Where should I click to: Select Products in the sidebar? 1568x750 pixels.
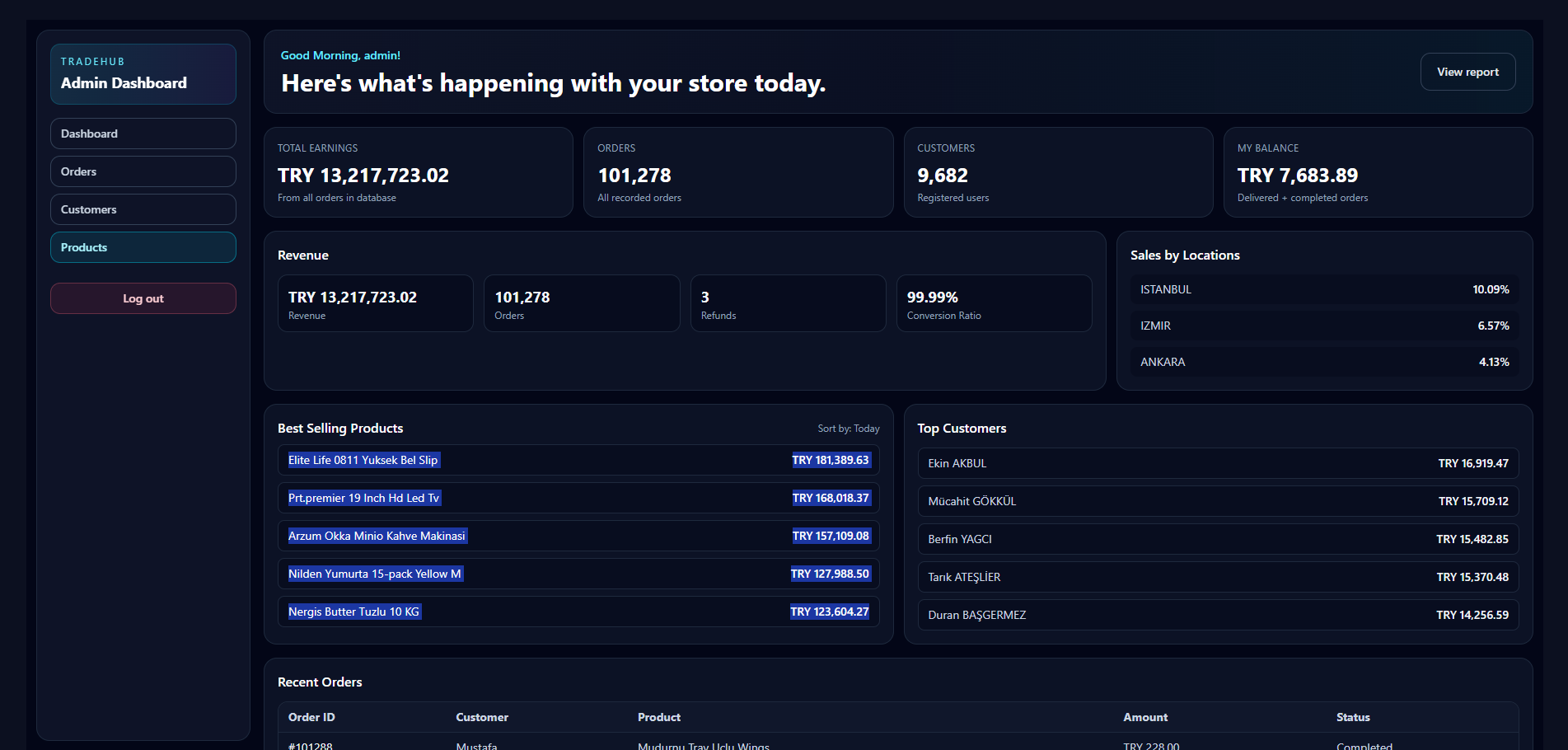143,247
